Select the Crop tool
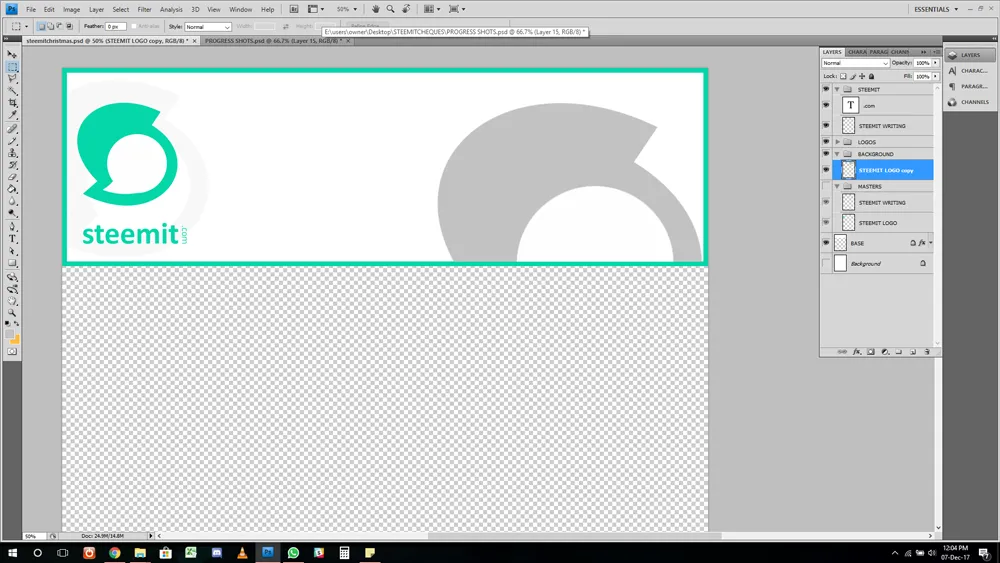 pos(12,103)
